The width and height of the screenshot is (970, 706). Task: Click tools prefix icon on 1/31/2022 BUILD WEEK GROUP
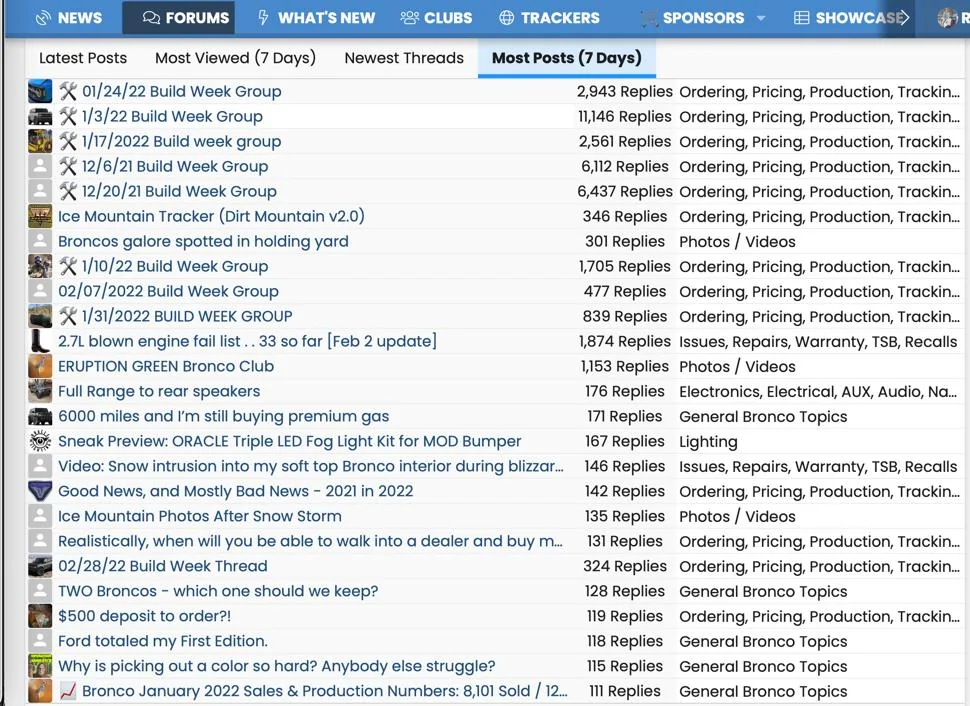68,316
